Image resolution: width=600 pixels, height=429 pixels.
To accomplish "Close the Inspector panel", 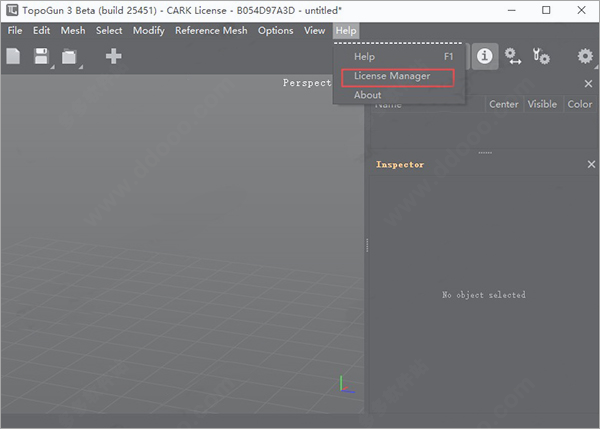I will point(591,164).
